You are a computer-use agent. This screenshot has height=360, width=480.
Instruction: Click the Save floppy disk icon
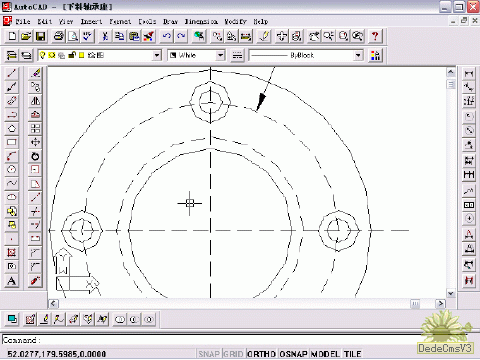40,36
